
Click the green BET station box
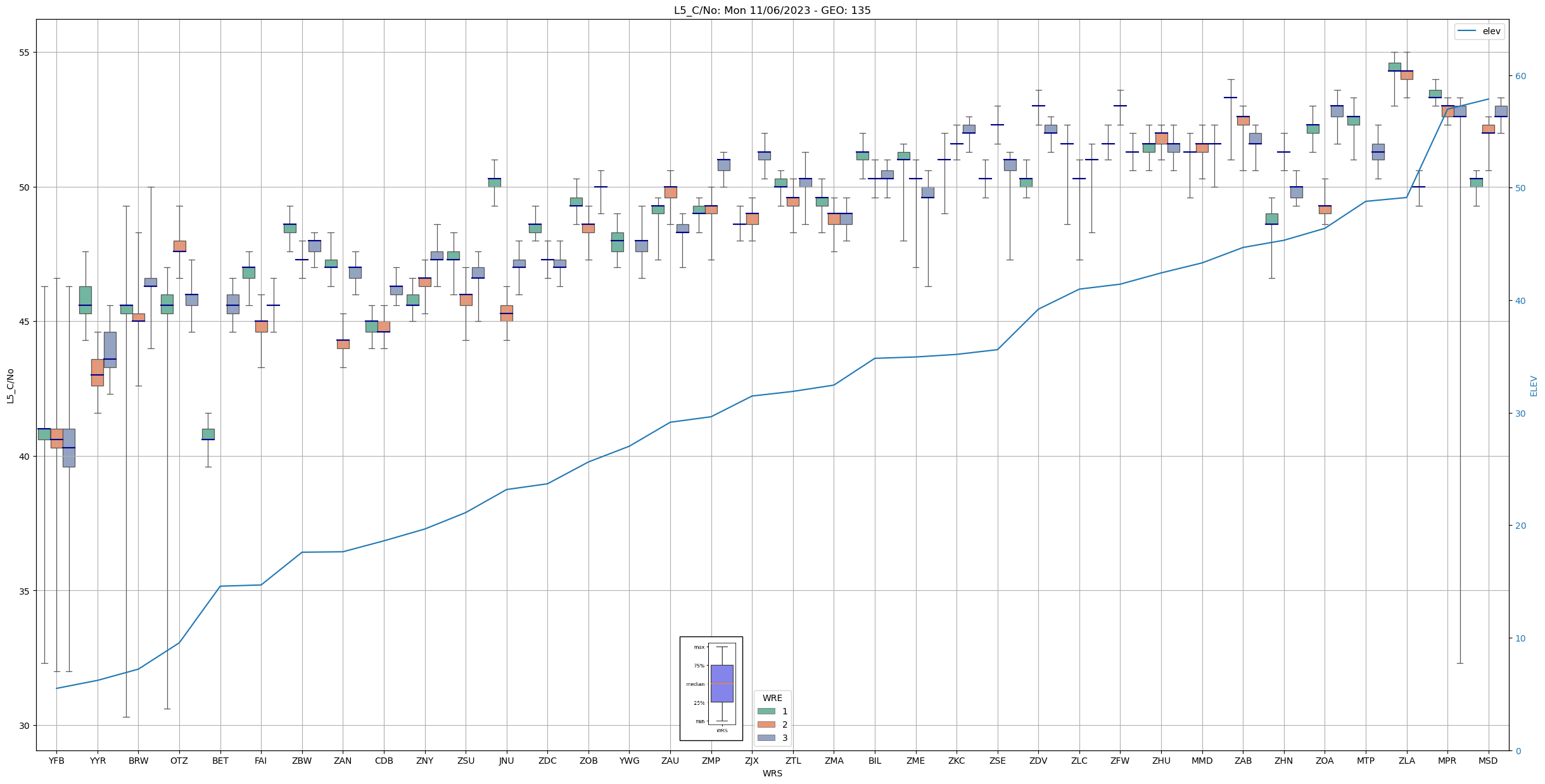[208, 434]
